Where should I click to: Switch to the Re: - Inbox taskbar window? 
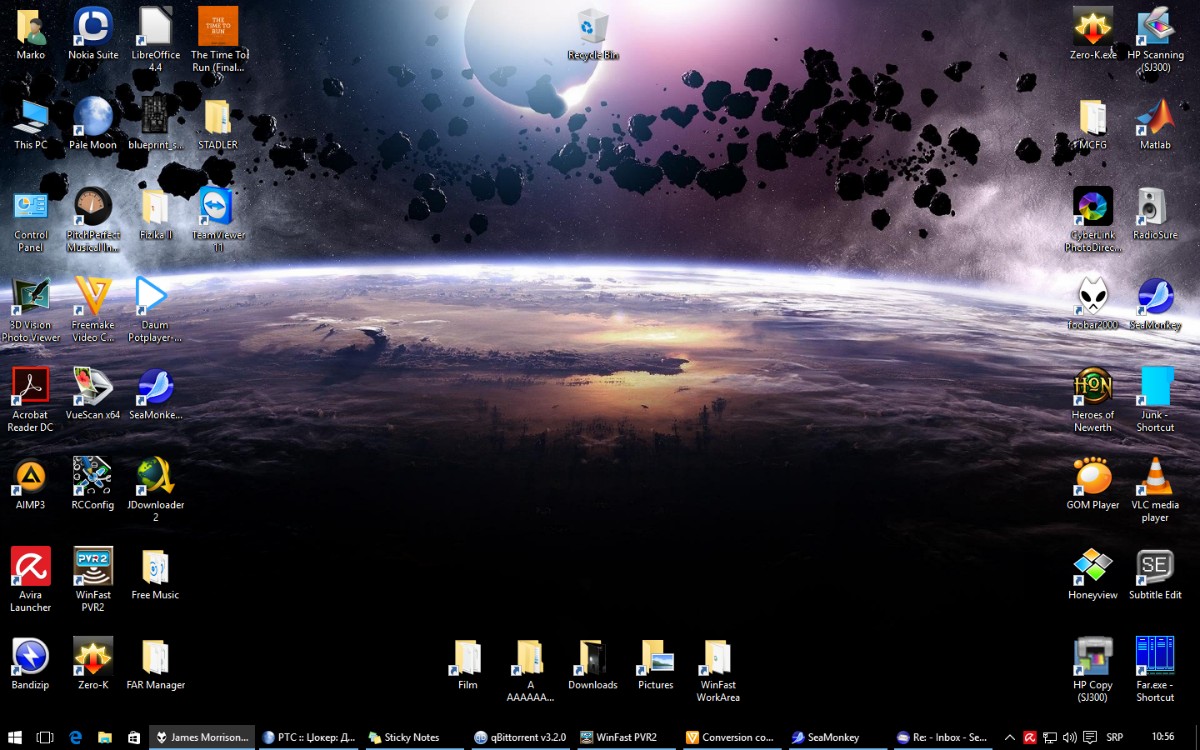943,737
